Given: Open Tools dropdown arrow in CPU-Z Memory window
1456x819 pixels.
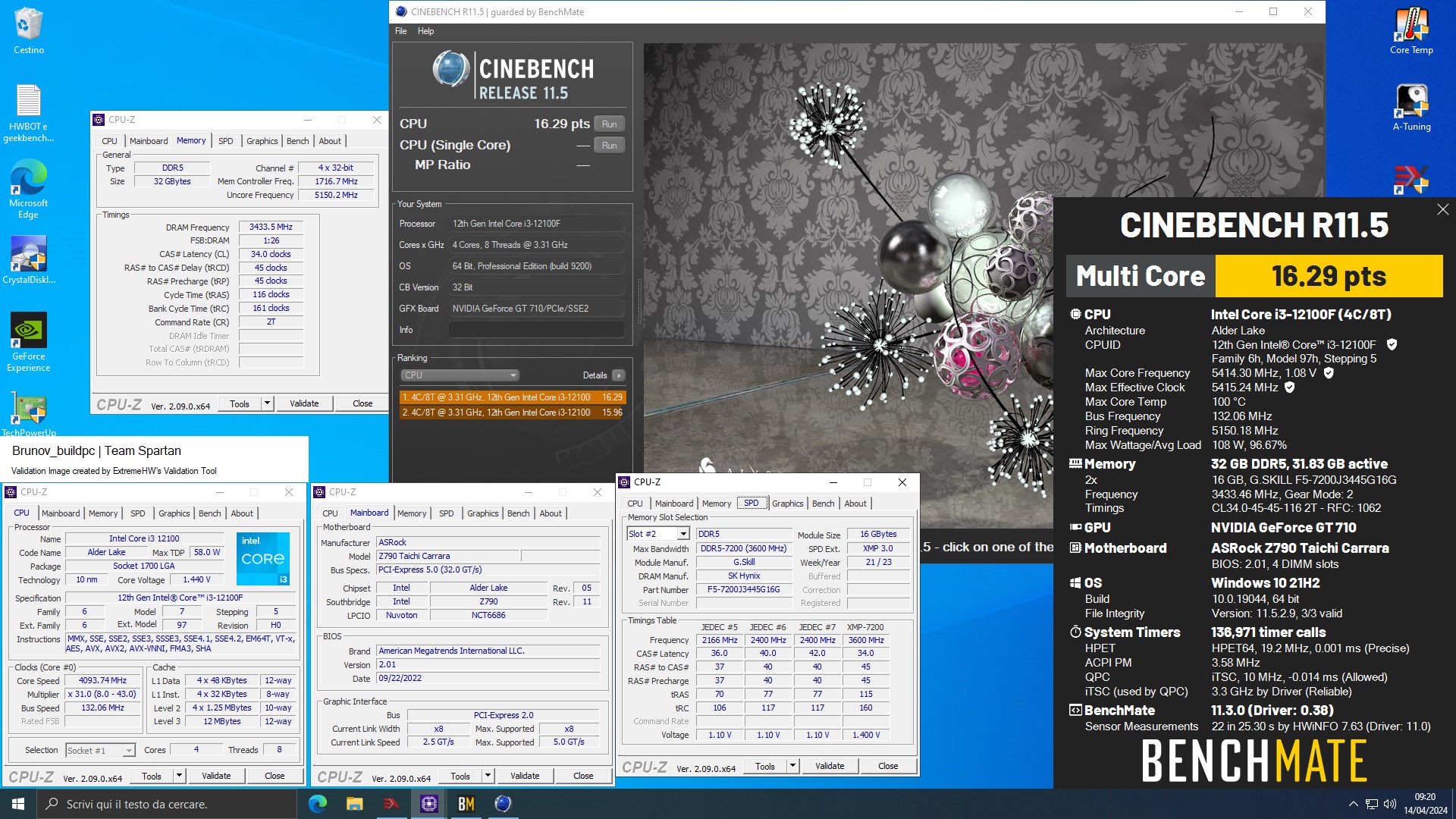Looking at the screenshot, I should 267,403.
